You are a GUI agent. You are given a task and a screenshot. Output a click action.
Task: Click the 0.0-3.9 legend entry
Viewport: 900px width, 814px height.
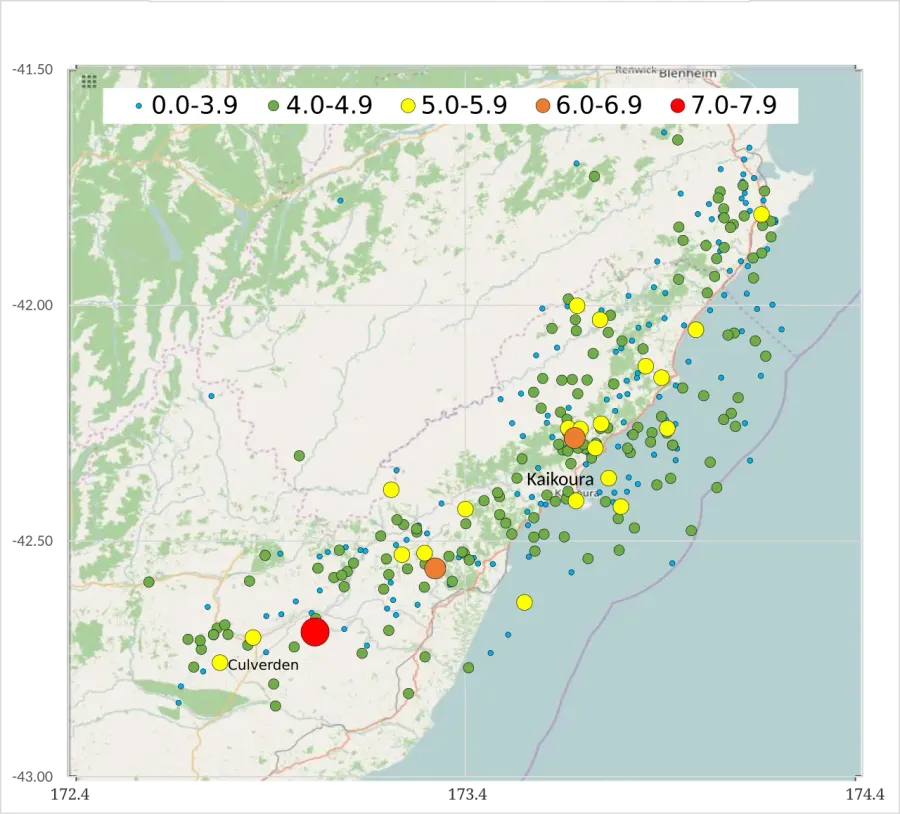186,106
